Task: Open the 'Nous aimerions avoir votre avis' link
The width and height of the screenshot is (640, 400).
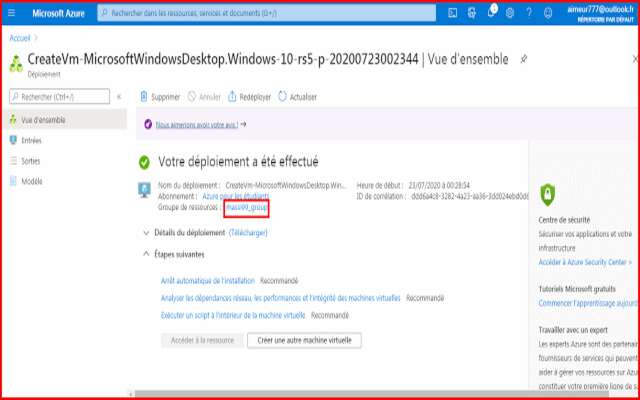Action: point(197,124)
